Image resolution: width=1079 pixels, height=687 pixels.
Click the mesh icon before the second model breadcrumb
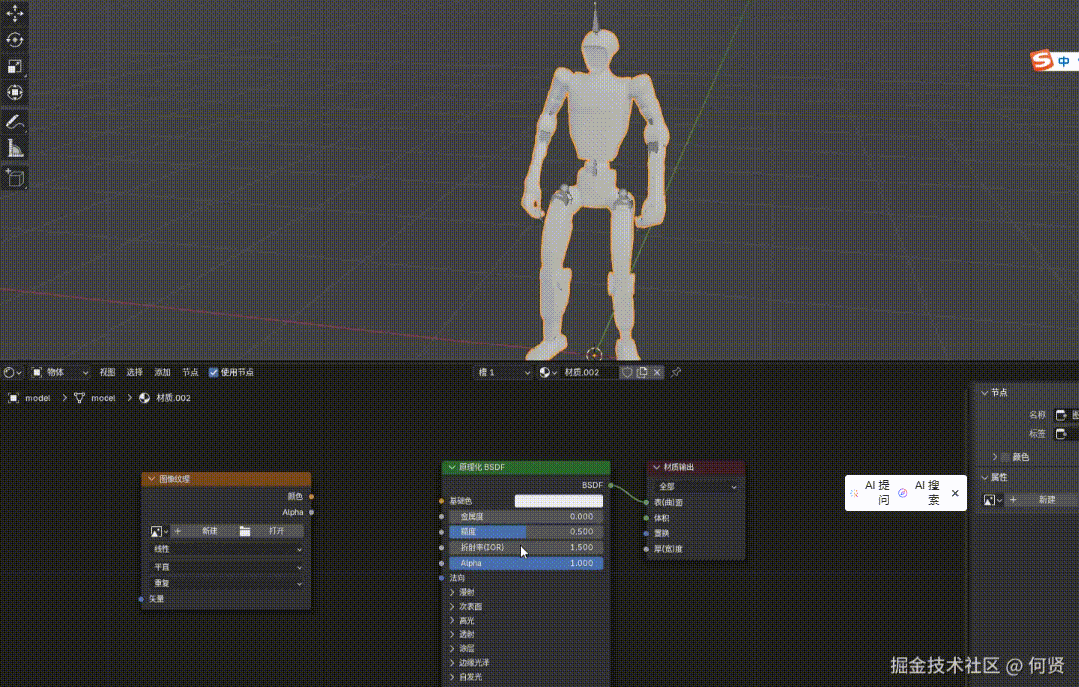pos(79,398)
